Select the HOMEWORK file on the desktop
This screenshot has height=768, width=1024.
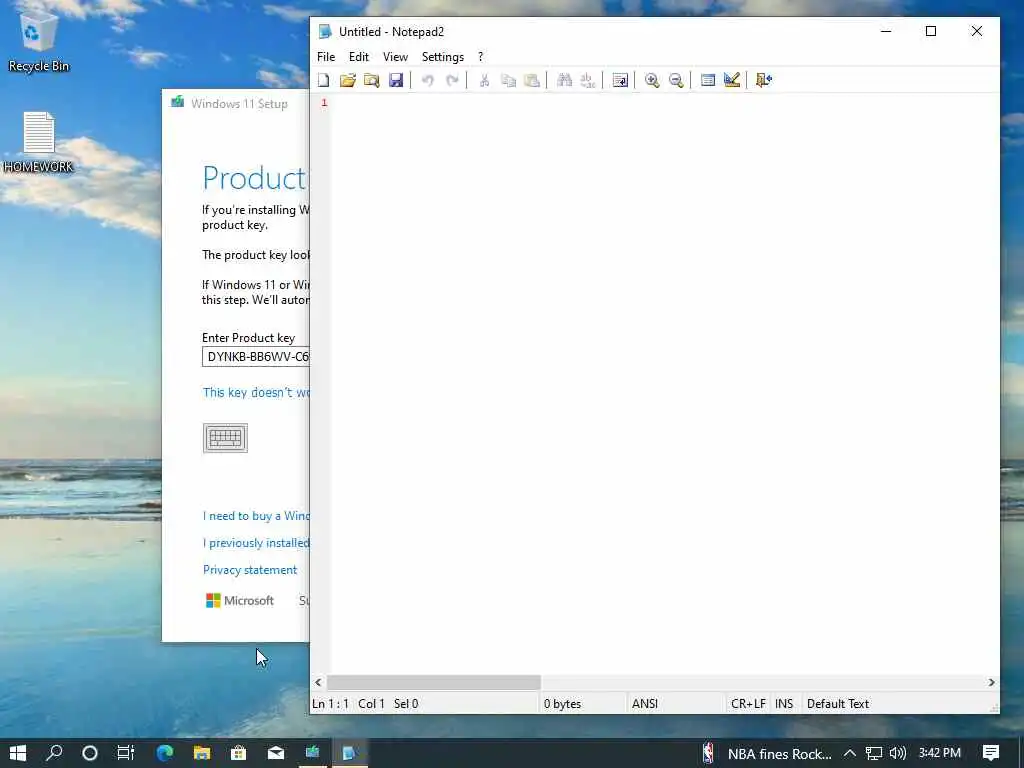coord(39,142)
